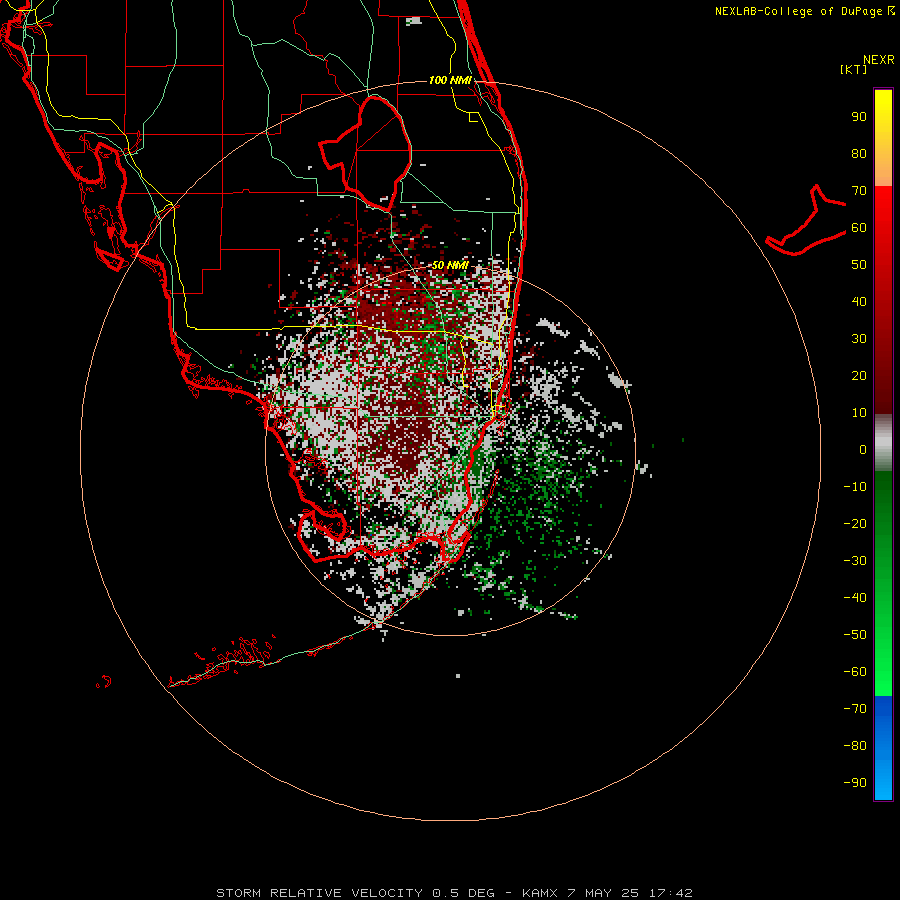This screenshot has width=900, height=900.
Task: Click the 80 value on velocity scale
Action: [x=859, y=154]
